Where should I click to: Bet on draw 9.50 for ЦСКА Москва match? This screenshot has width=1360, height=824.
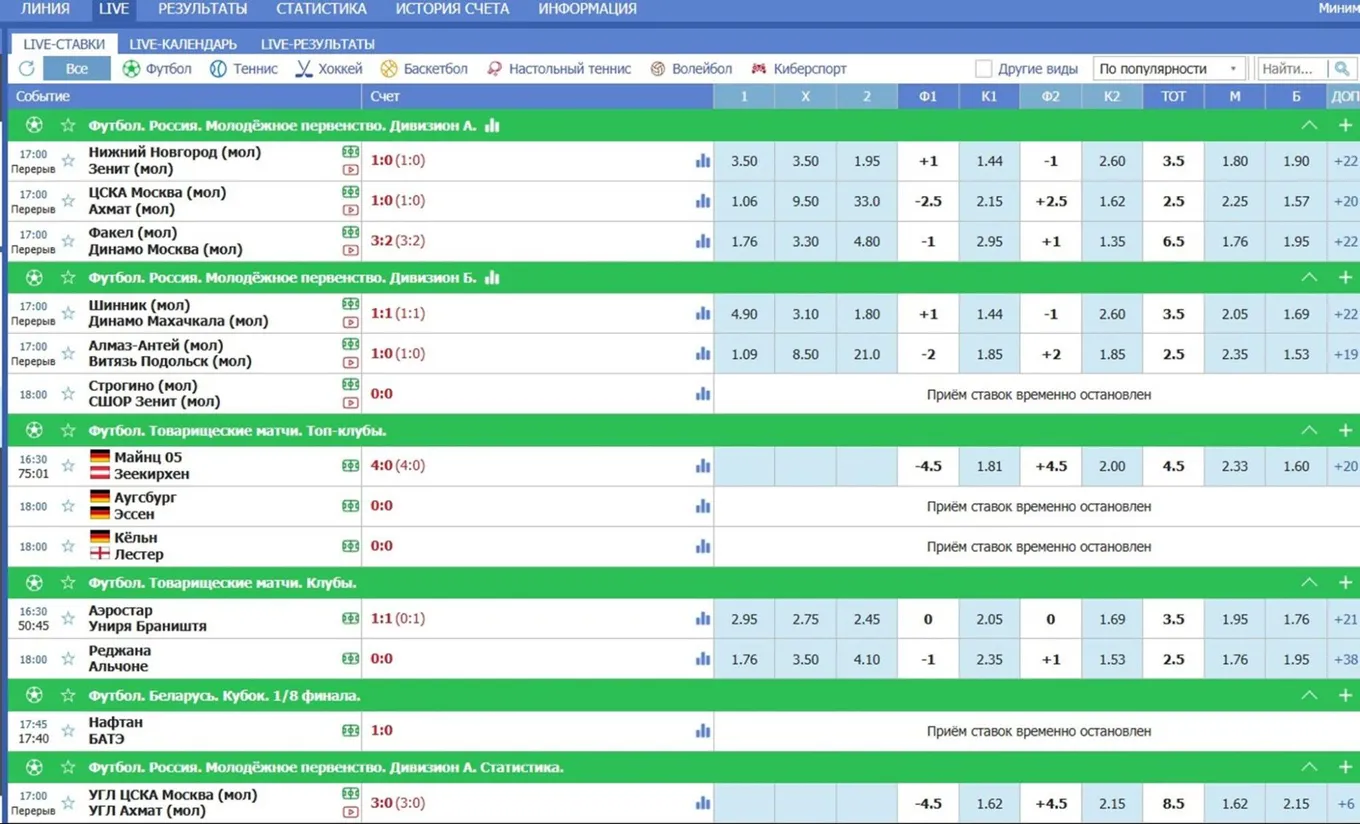(x=805, y=201)
